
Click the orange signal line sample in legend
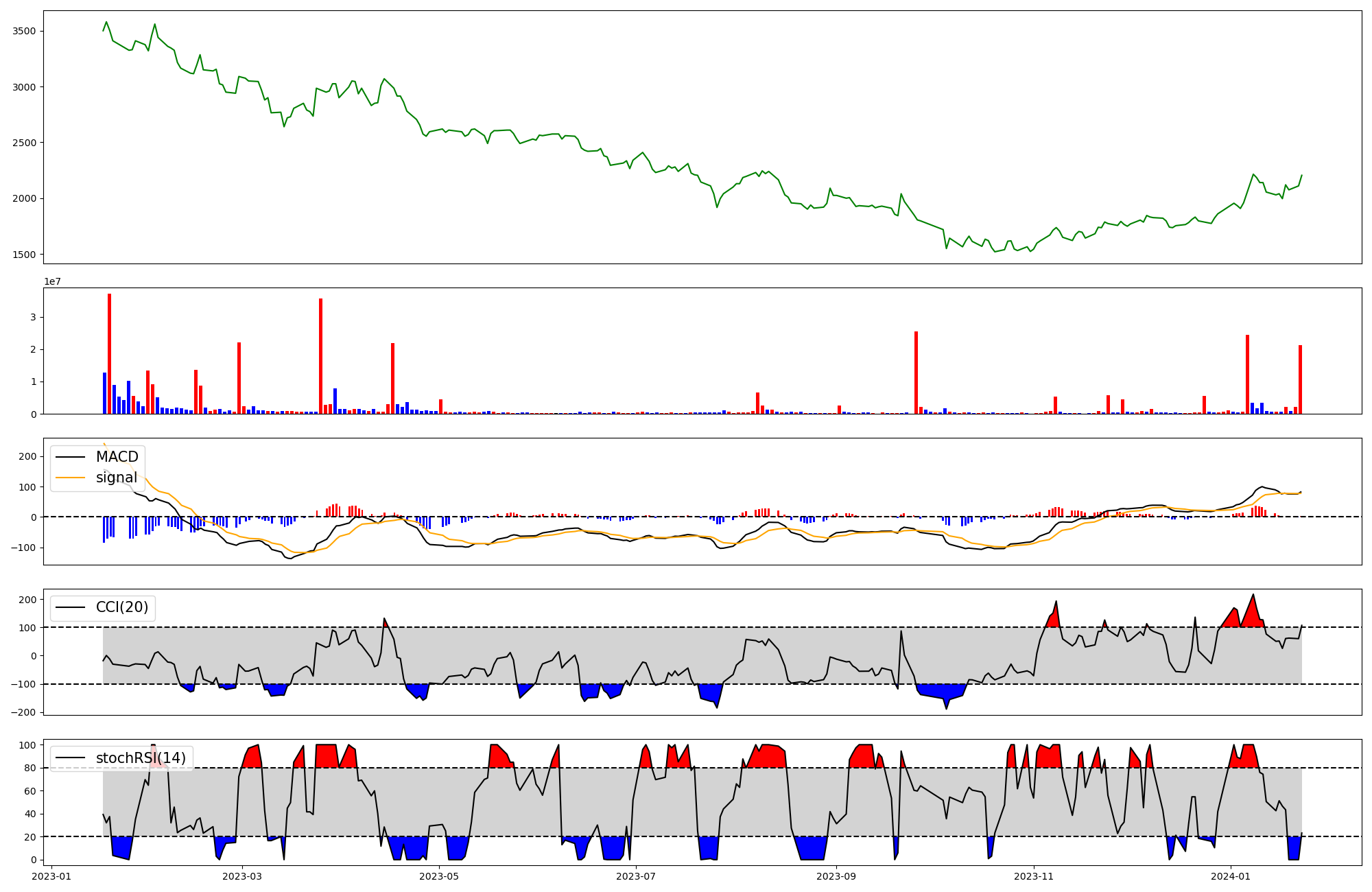(71, 478)
